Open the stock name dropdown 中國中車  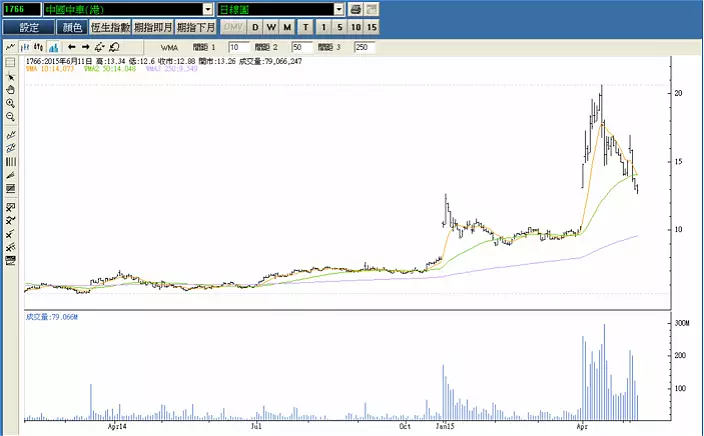(x=208, y=9)
